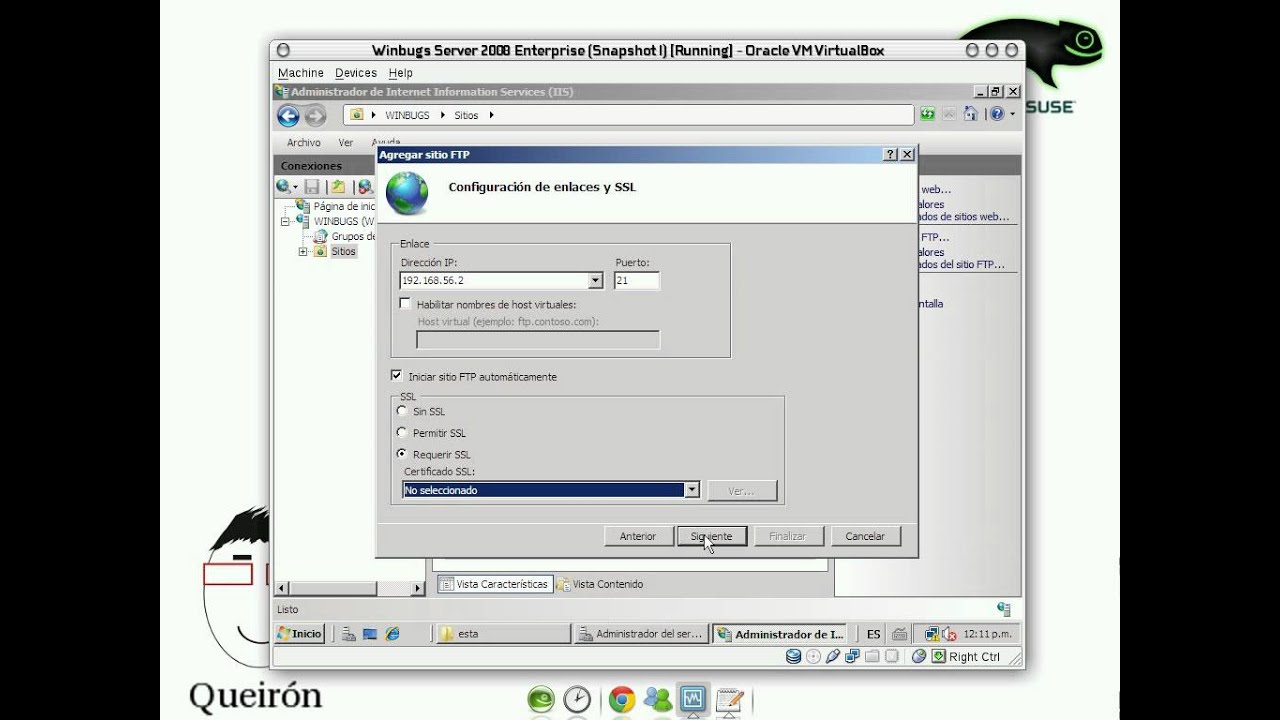Screen dimensions: 1280x720
Task: Open the server manager quick launch icon
Action: pos(348,633)
